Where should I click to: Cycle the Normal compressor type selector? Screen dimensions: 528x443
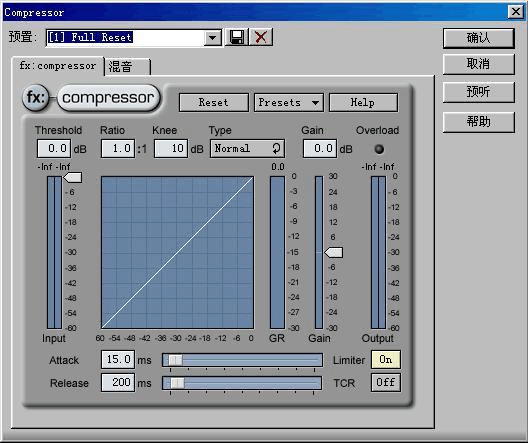click(247, 148)
